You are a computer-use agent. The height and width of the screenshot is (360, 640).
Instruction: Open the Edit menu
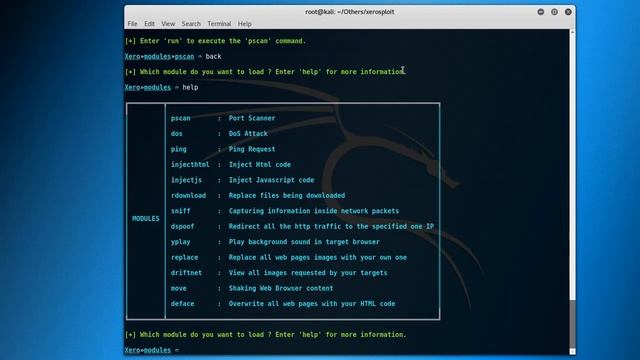(149, 24)
